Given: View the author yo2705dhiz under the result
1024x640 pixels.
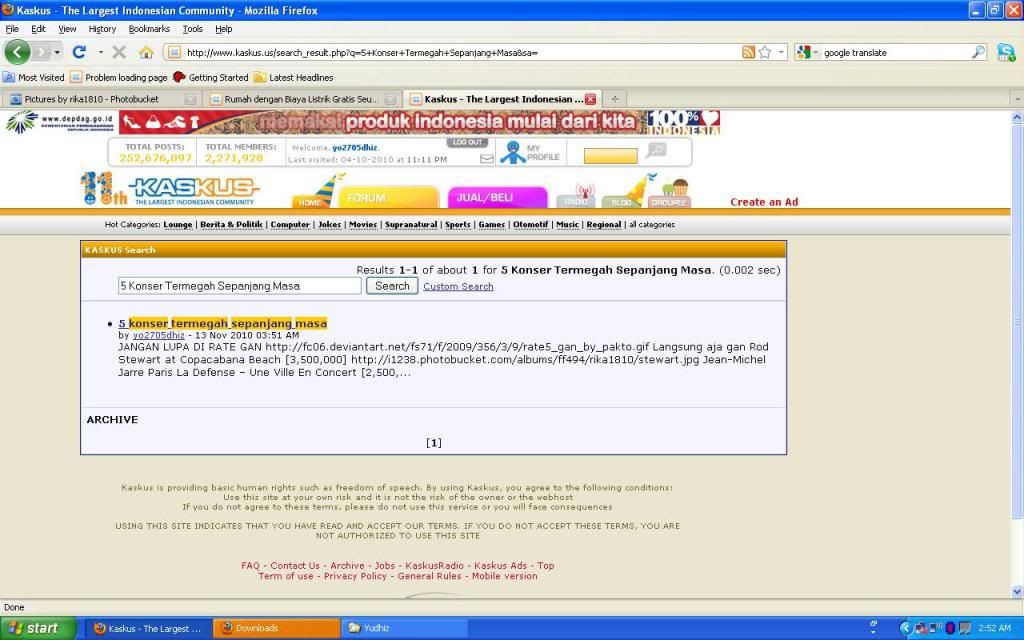Looking at the screenshot, I should point(159,335).
